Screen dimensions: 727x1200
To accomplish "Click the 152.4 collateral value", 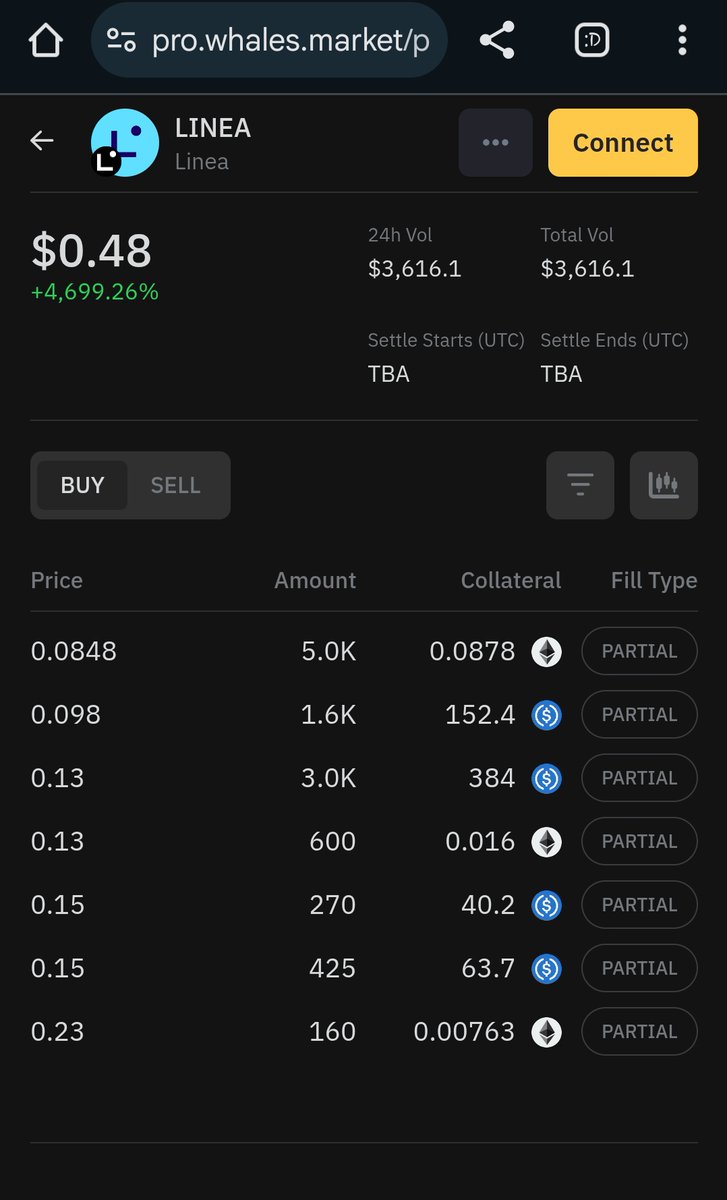I will click(481, 715).
